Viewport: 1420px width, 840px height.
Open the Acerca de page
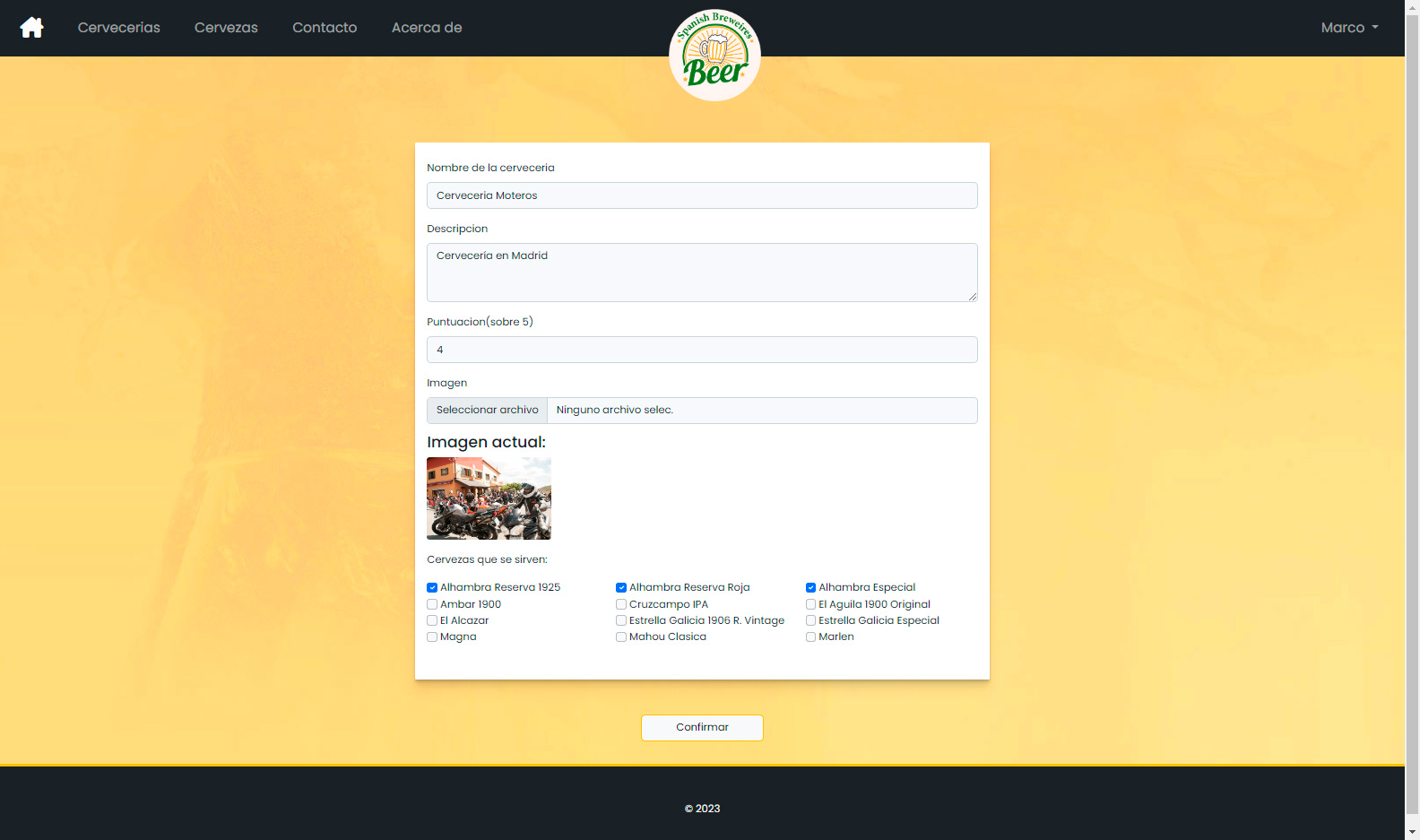(427, 28)
